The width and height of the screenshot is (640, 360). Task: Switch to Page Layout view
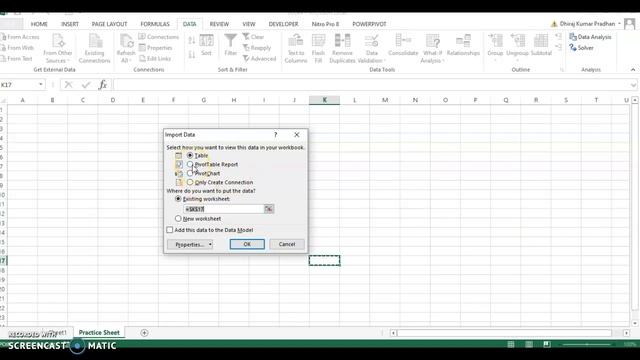click(529, 344)
